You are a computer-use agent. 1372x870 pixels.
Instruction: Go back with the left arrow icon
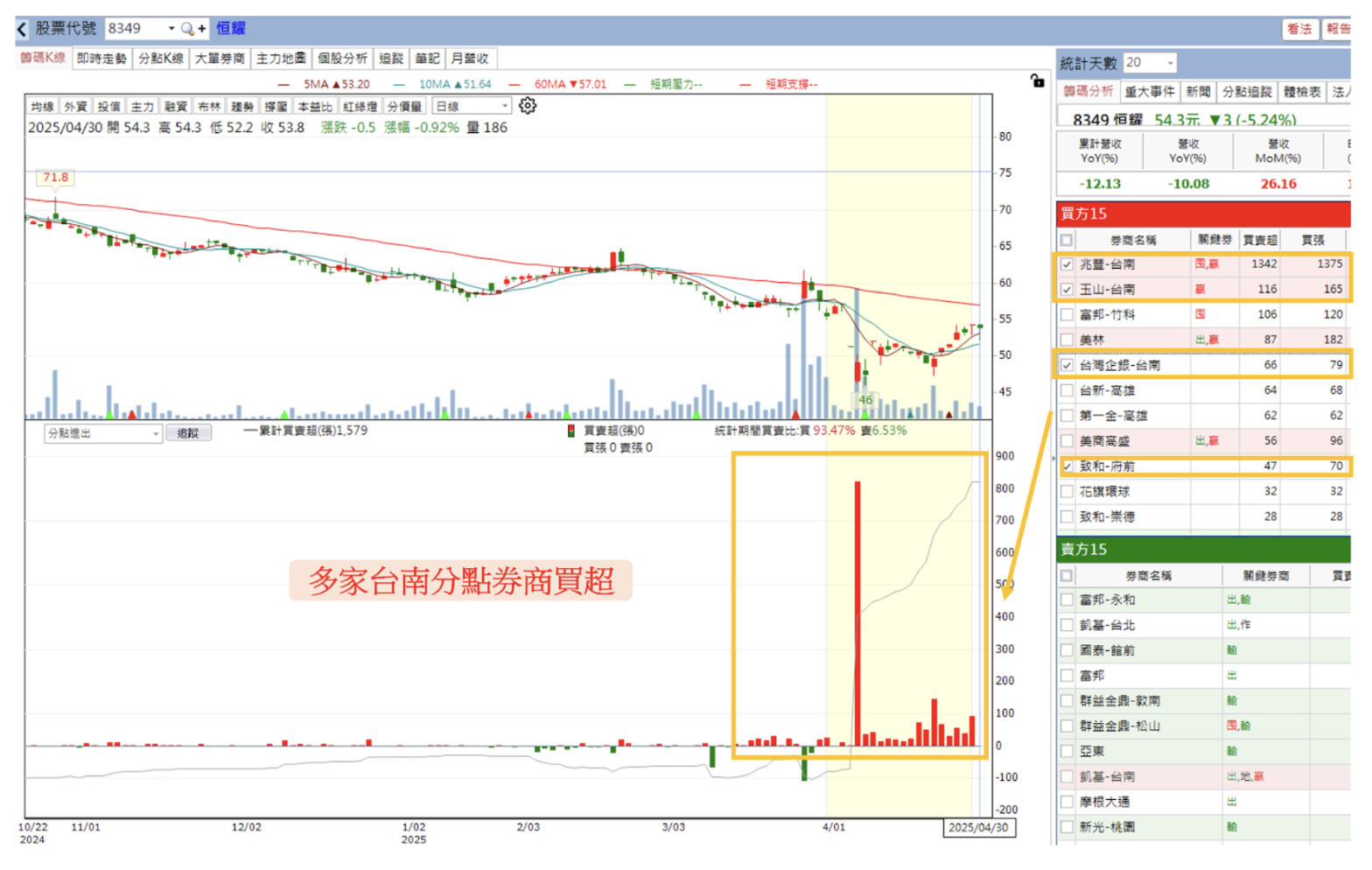(22, 29)
